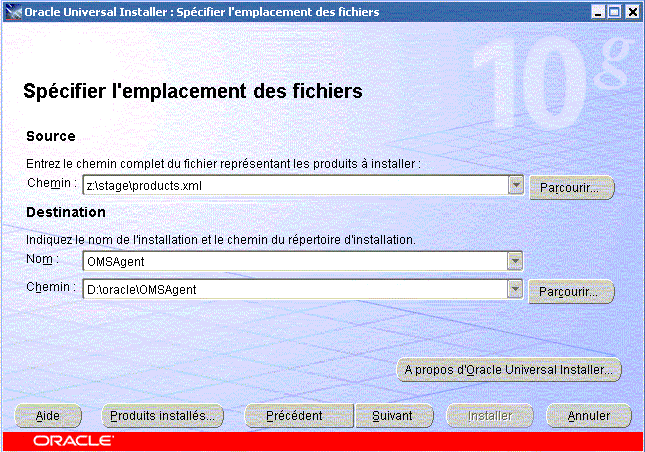Image resolution: width=645 pixels, height=452 pixels.
Task: Browse for source file with Parcourir
Action: 570,187
